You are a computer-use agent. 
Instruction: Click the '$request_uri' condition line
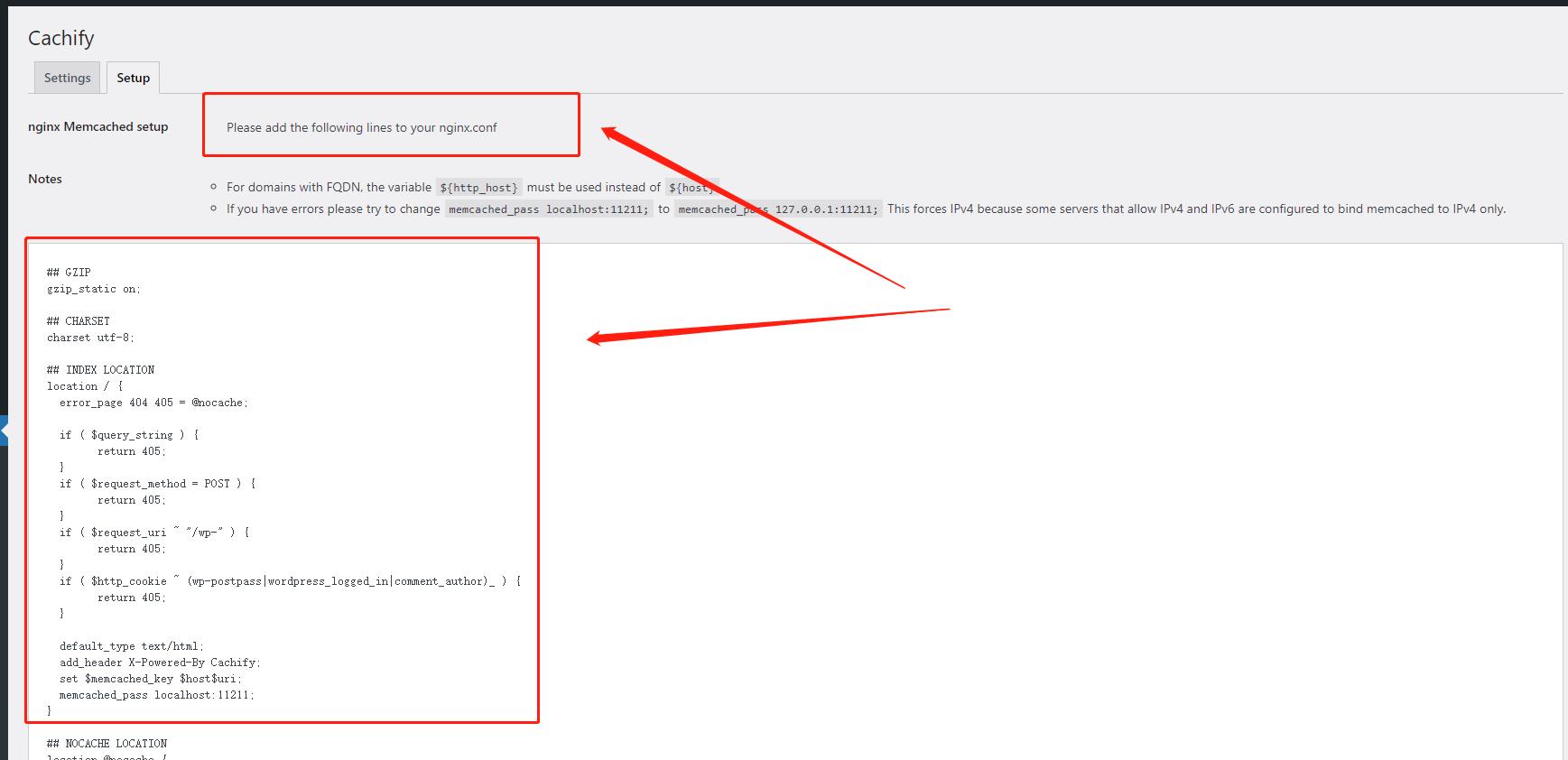(x=154, y=533)
